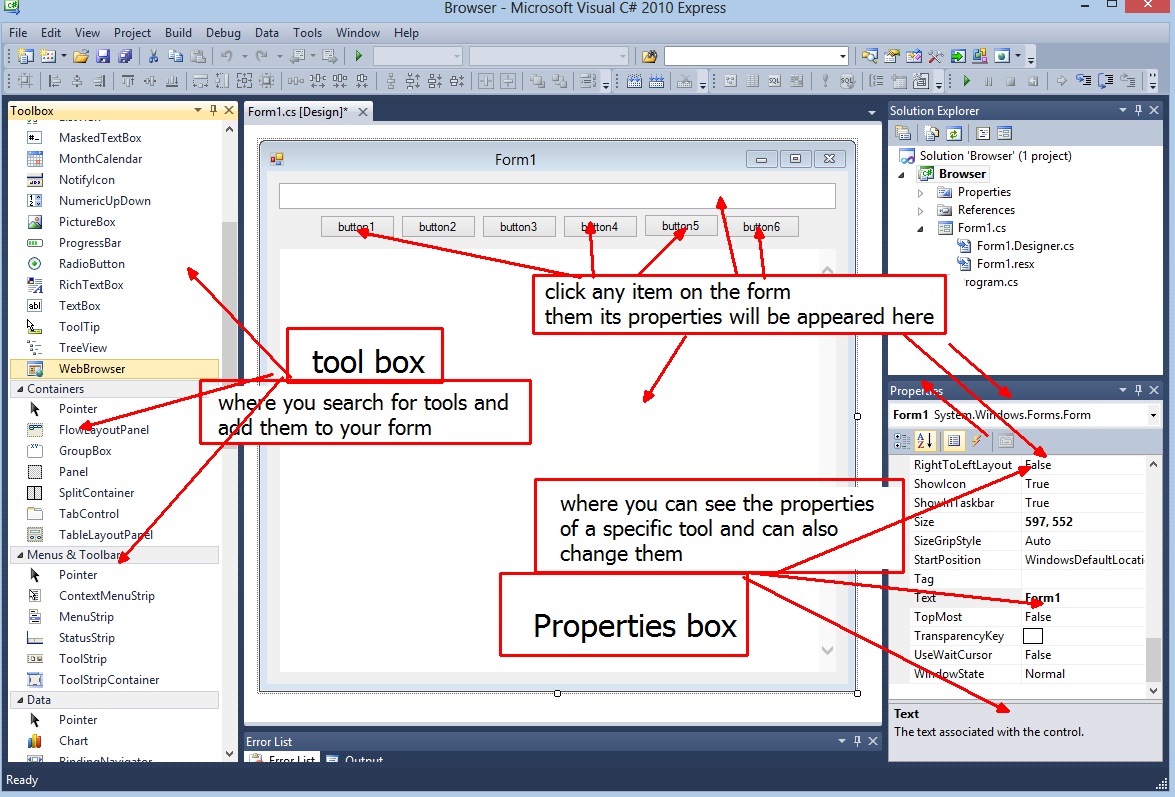This screenshot has height=797, width=1175.
Task: Toggle Categorized view in Properties panel
Action: point(902,441)
